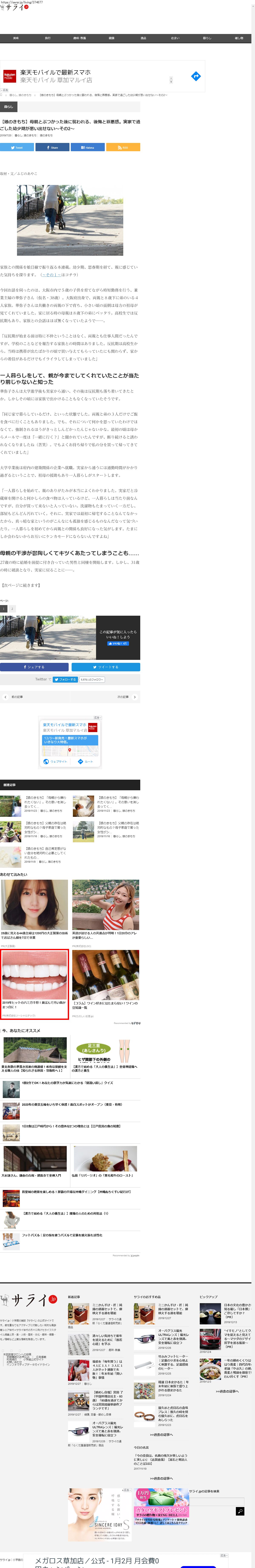This screenshot has width=255, height=1568.
Task: Share article via top Tweet button
Action: coord(17,147)
